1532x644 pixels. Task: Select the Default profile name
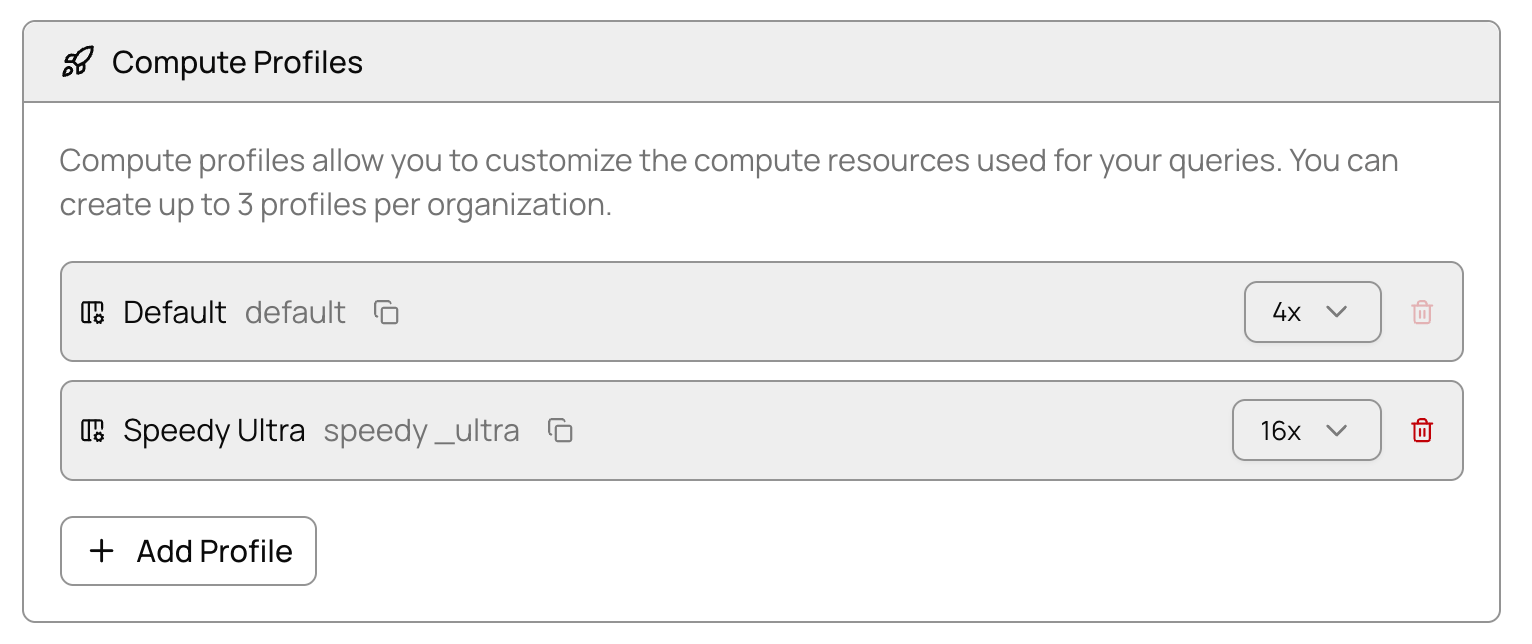click(x=175, y=313)
